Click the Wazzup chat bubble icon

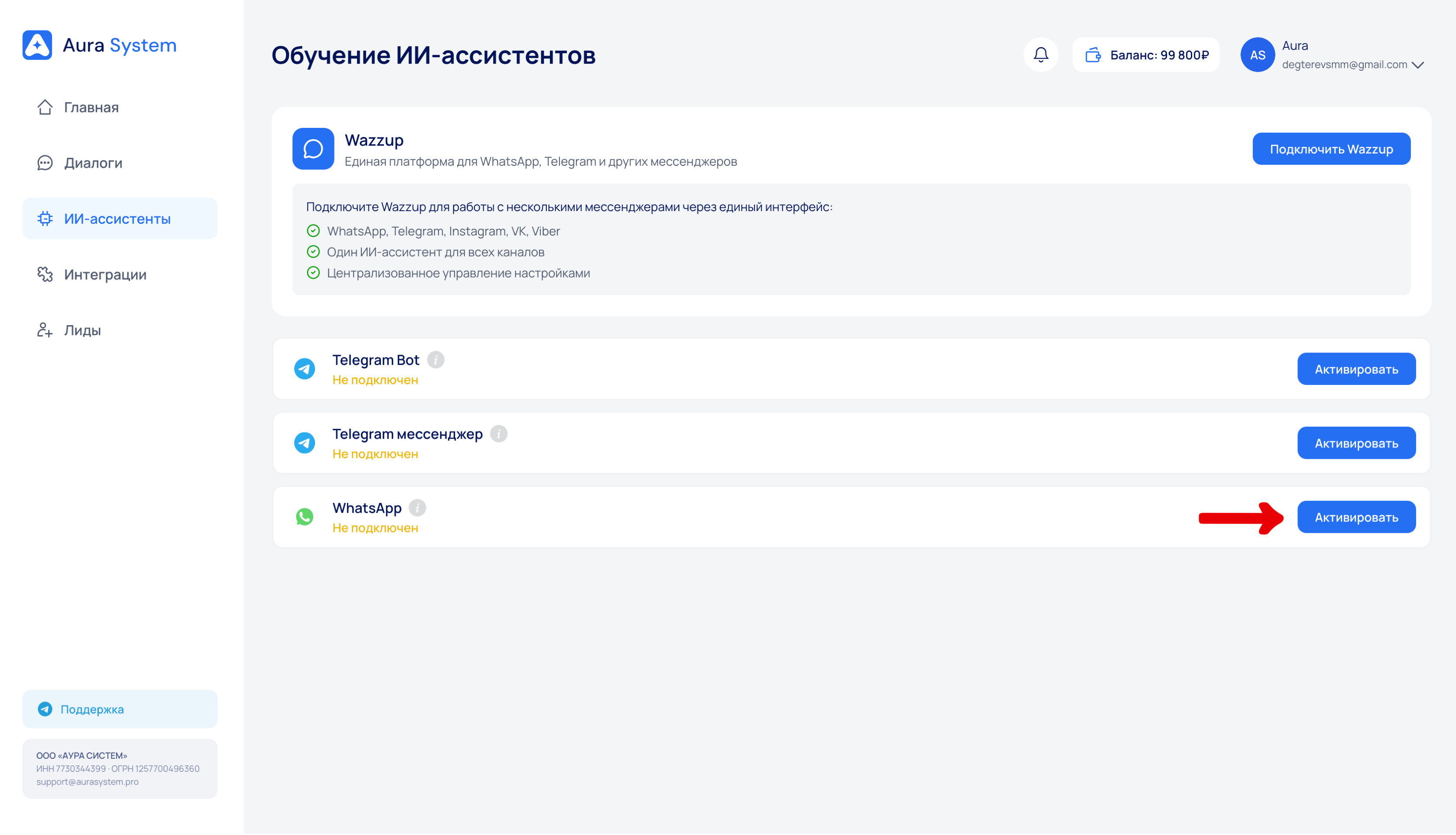(313, 149)
